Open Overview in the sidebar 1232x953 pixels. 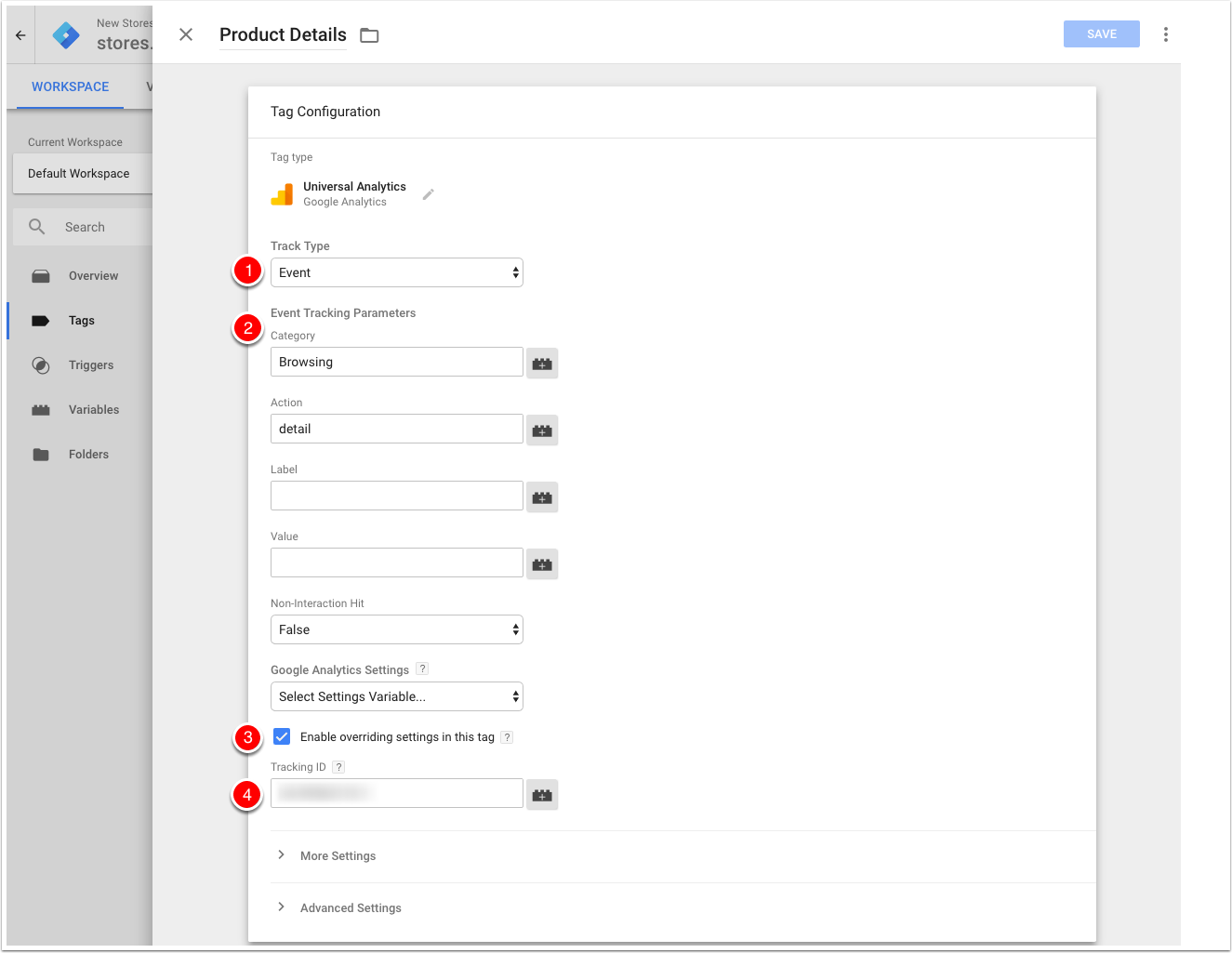93,276
